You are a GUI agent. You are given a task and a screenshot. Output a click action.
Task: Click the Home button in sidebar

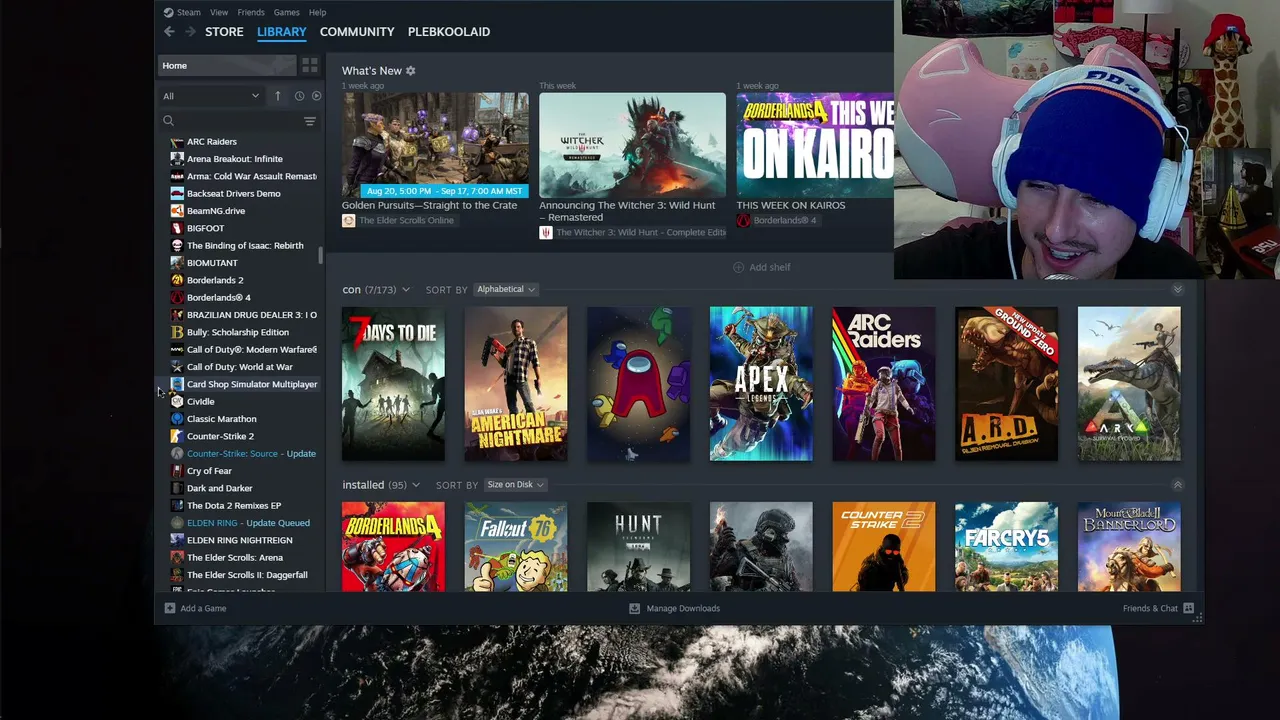pos(228,66)
